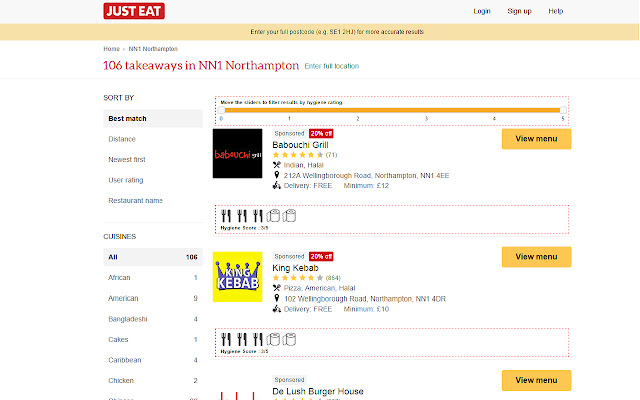Click King Kebab cuisine cutlery icon
Viewport: 640px width, 400px height.
277,288
